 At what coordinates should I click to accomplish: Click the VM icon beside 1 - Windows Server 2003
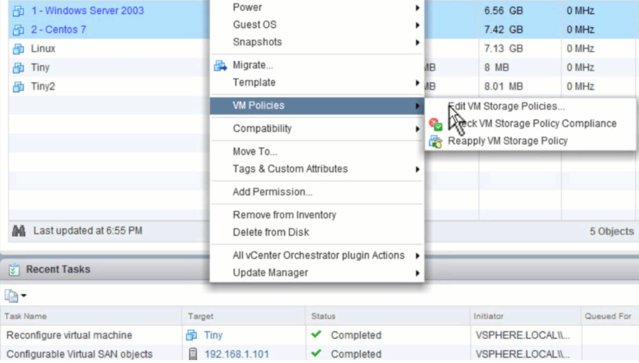click(x=18, y=11)
